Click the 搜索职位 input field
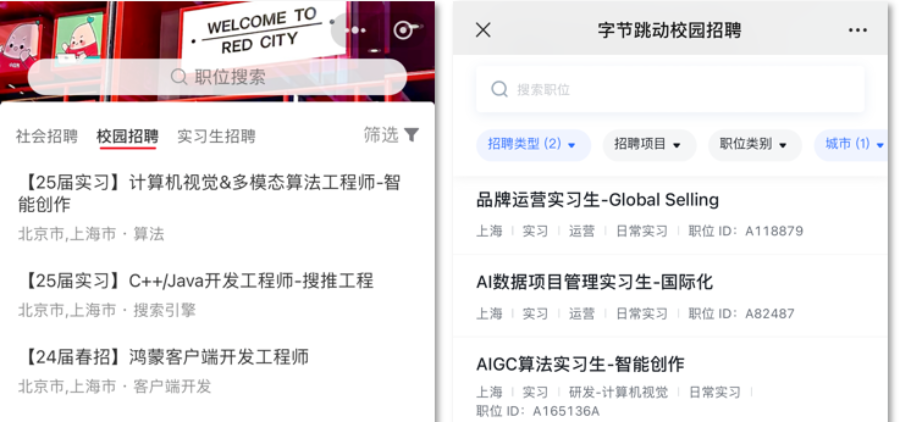 [x=670, y=89]
